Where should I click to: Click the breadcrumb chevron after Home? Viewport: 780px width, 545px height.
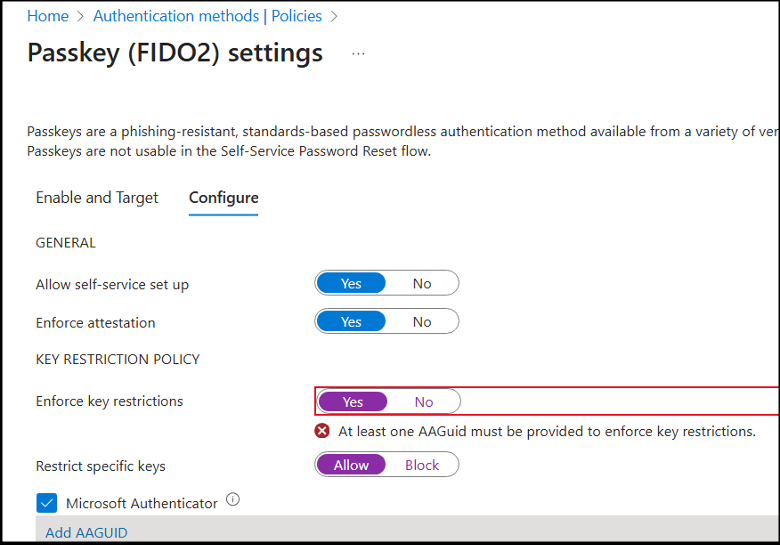click(81, 16)
